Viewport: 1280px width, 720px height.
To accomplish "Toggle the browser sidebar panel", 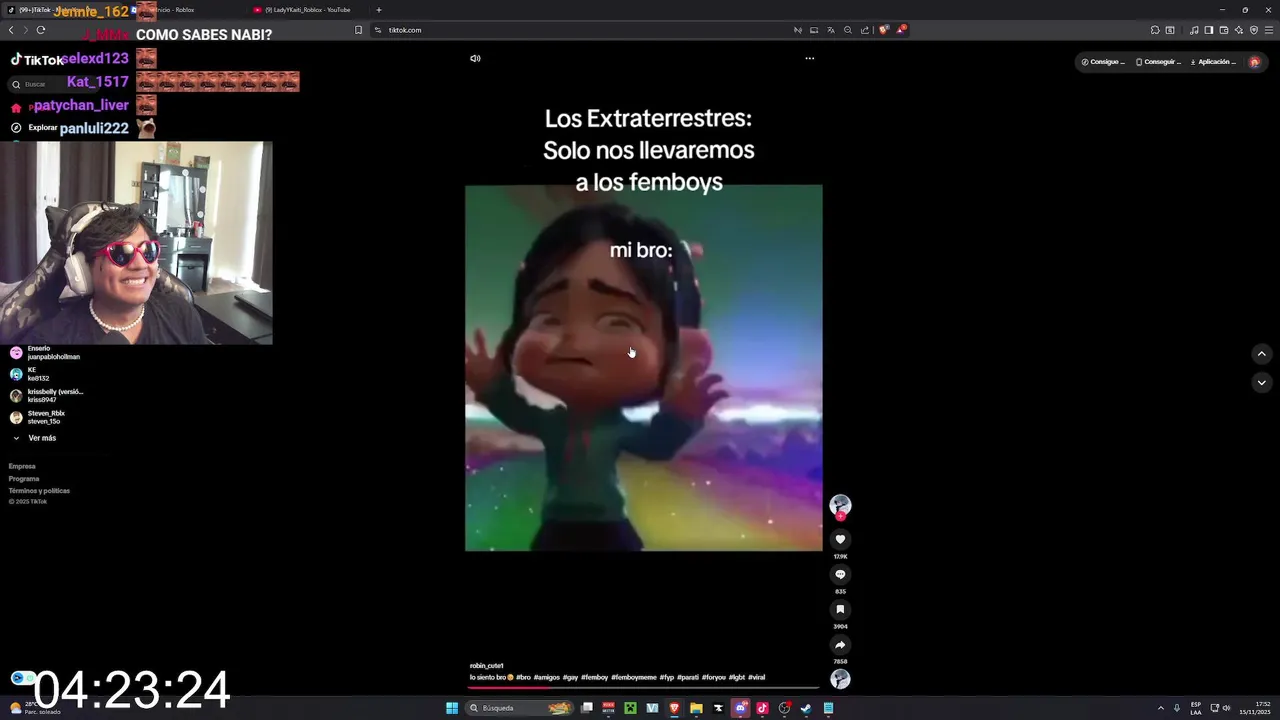I will [1209, 30].
